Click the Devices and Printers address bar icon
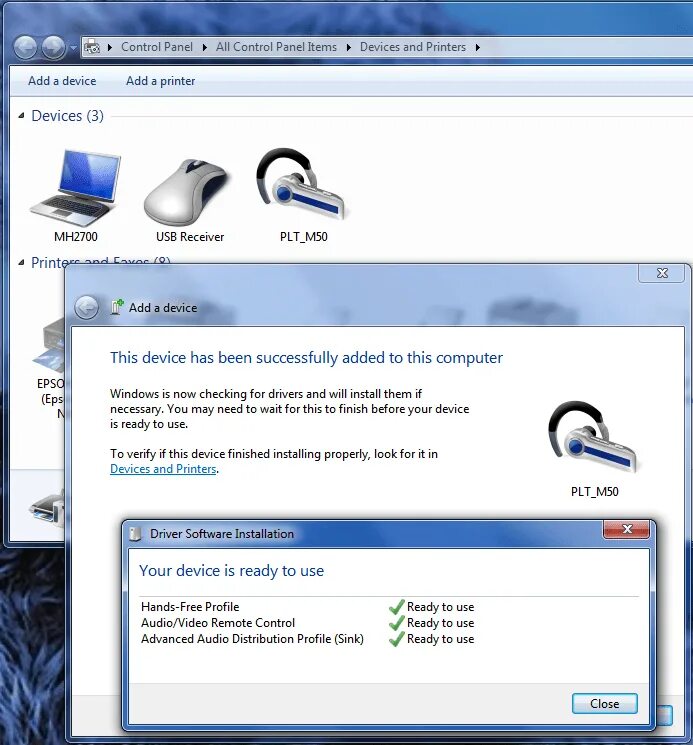The height and width of the screenshot is (745, 693). click(92, 47)
